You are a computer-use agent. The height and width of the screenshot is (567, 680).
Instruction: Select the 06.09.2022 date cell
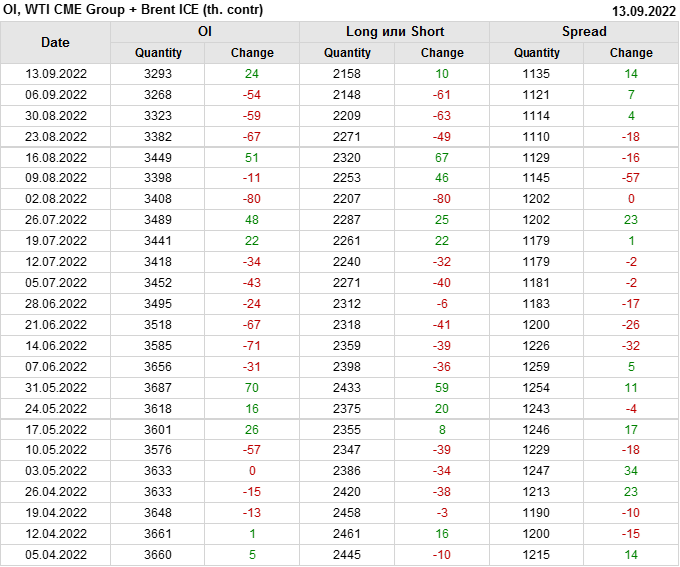[x=56, y=95]
